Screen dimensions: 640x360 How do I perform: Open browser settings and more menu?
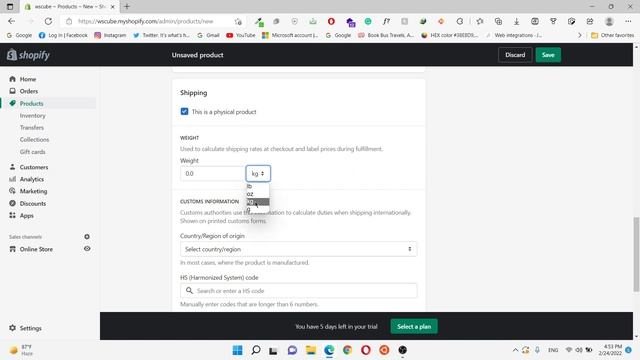pyautogui.click(x=628, y=21)
